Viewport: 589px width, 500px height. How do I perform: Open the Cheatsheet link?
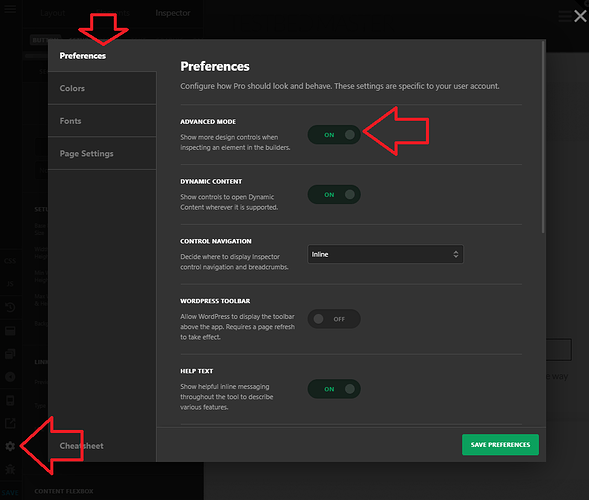coord(82,446)
